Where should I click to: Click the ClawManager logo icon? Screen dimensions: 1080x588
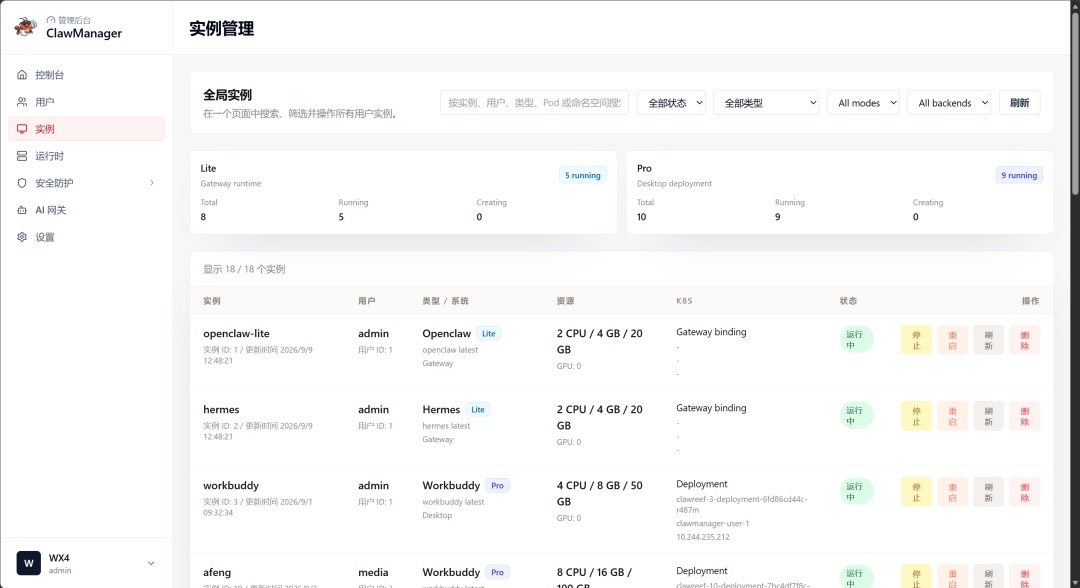(25, 27)
